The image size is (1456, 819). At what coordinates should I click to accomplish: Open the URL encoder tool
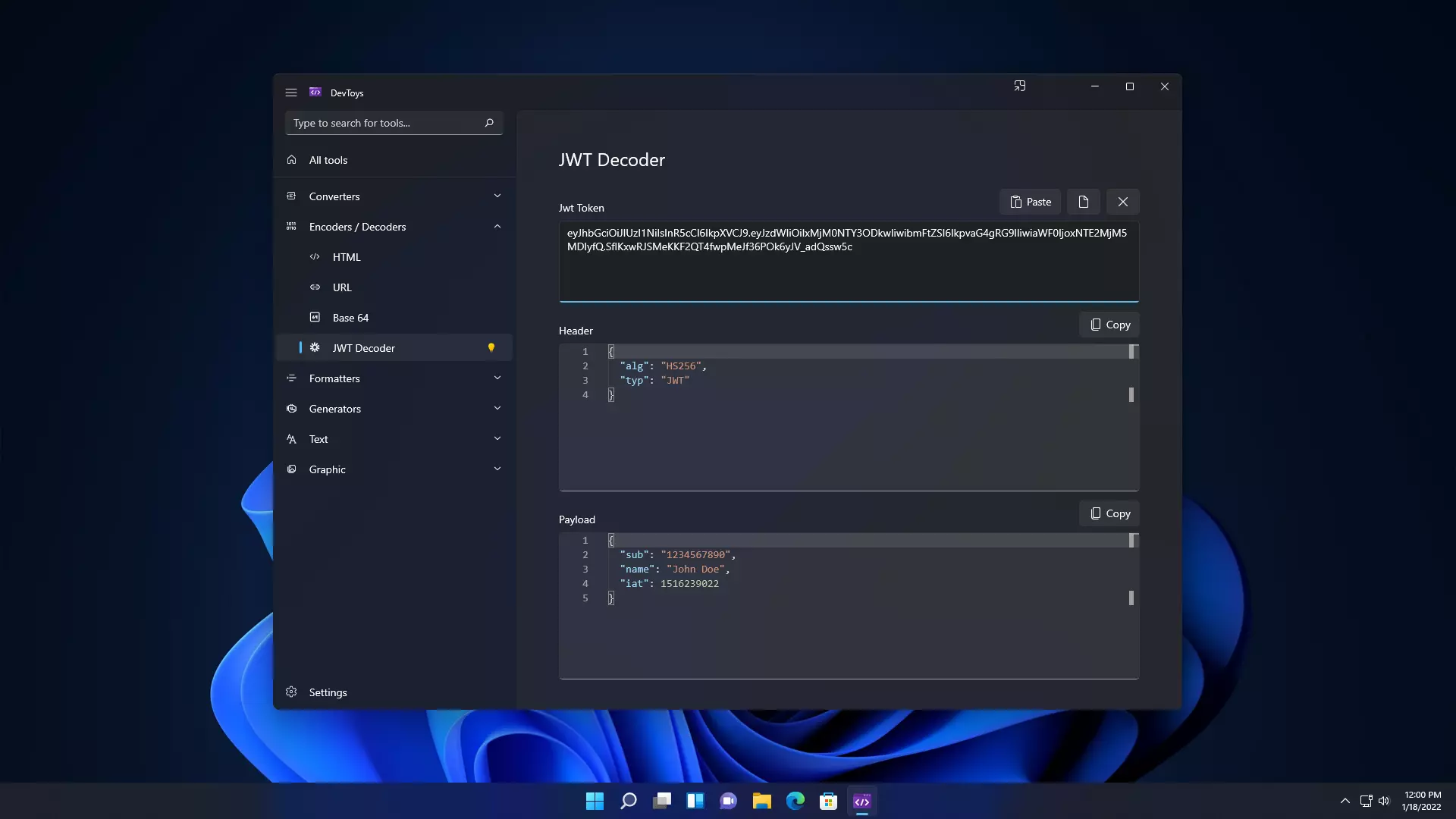point(394,287)
